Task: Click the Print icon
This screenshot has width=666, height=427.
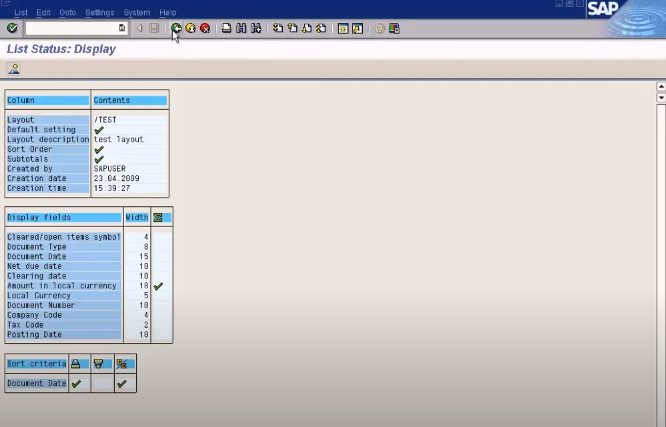Action: (x=227, y=28)
